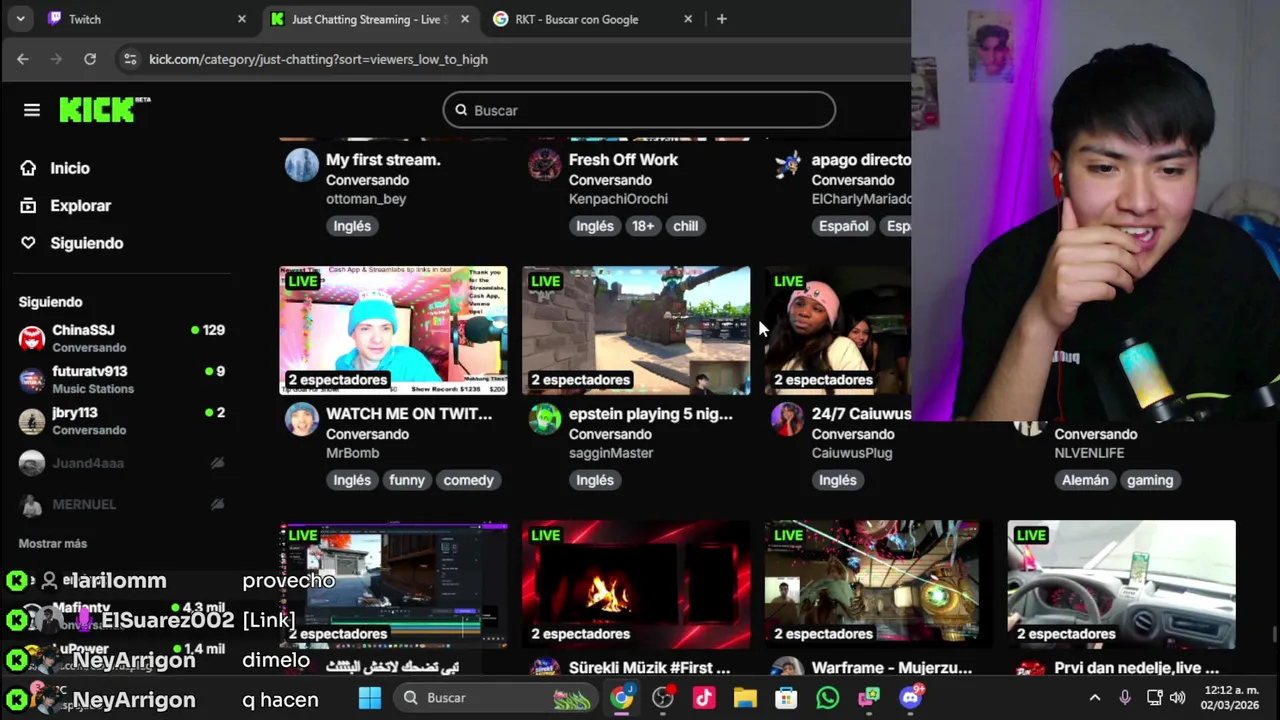The image size is (1280, 720).
Task: Open followed channel futuratv913
Action: pos(122,379)
